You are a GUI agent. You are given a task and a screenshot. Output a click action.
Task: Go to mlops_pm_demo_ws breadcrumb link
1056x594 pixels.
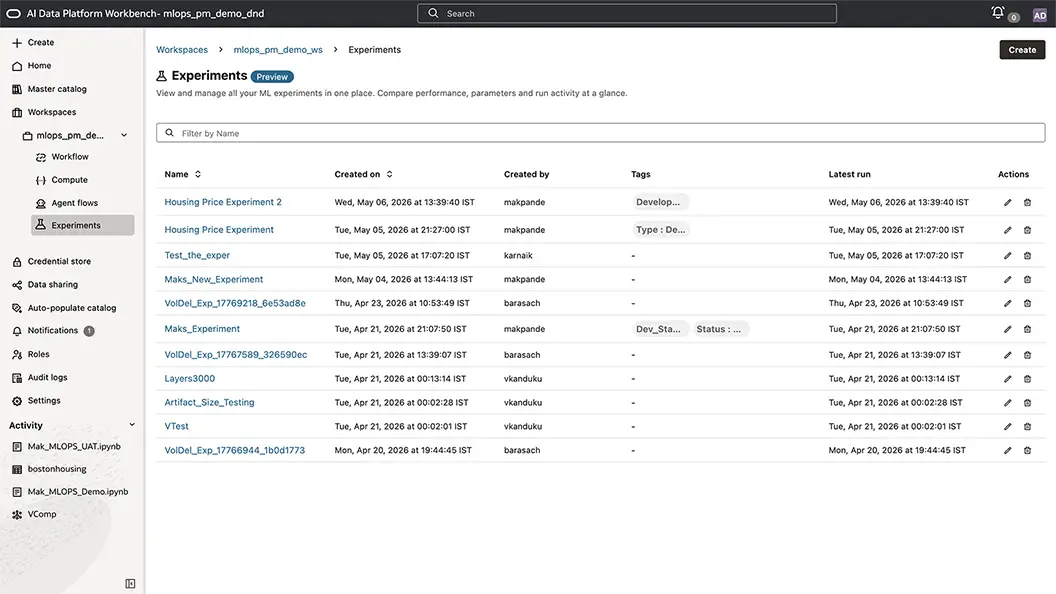tap(277, 50)
